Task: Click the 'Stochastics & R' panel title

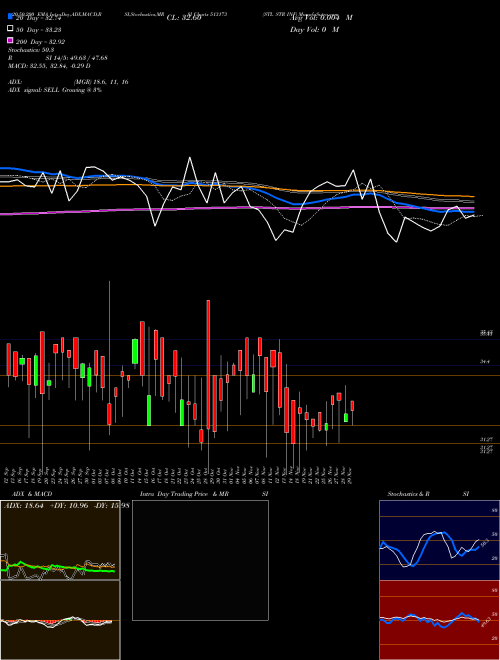Action: (x=408, y=494)
